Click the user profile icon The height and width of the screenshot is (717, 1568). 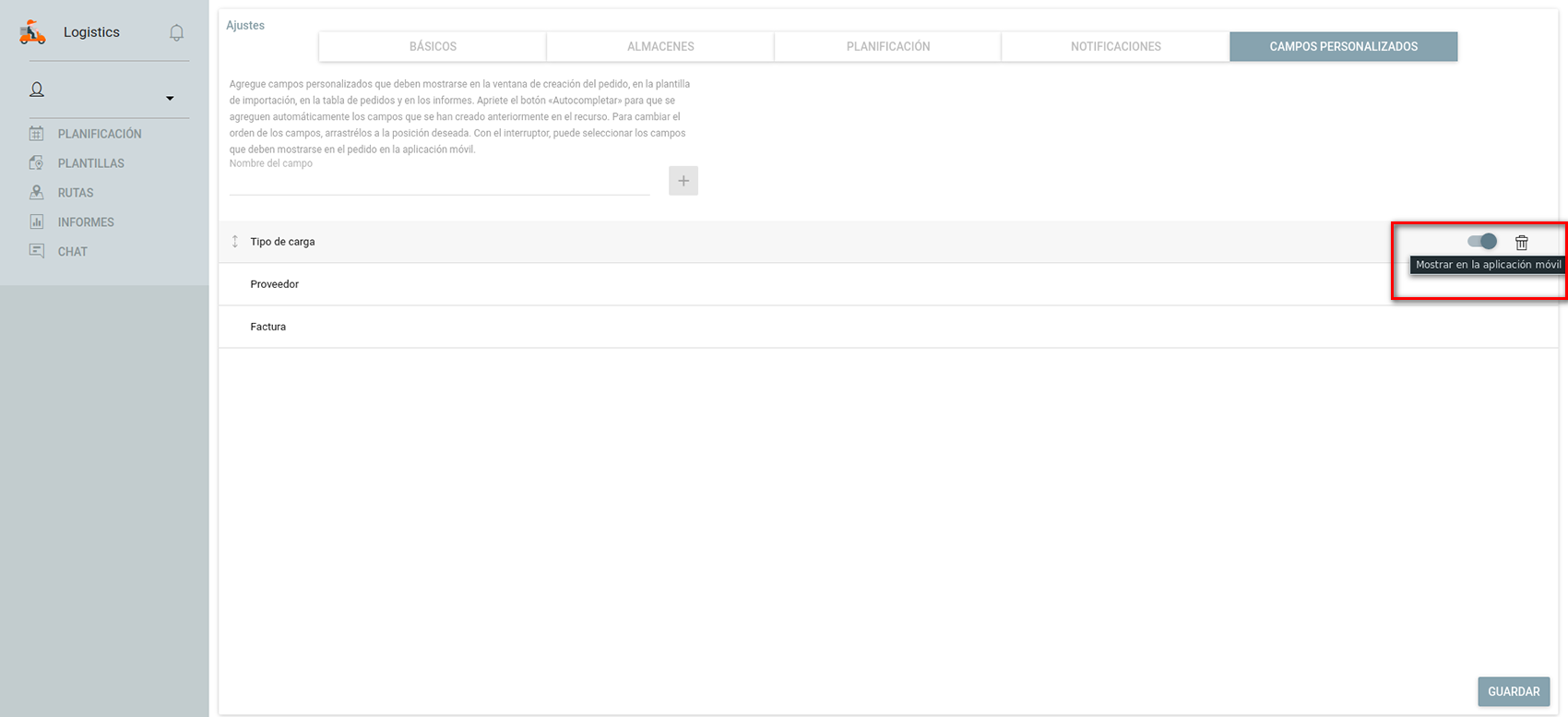coord(37,90)
